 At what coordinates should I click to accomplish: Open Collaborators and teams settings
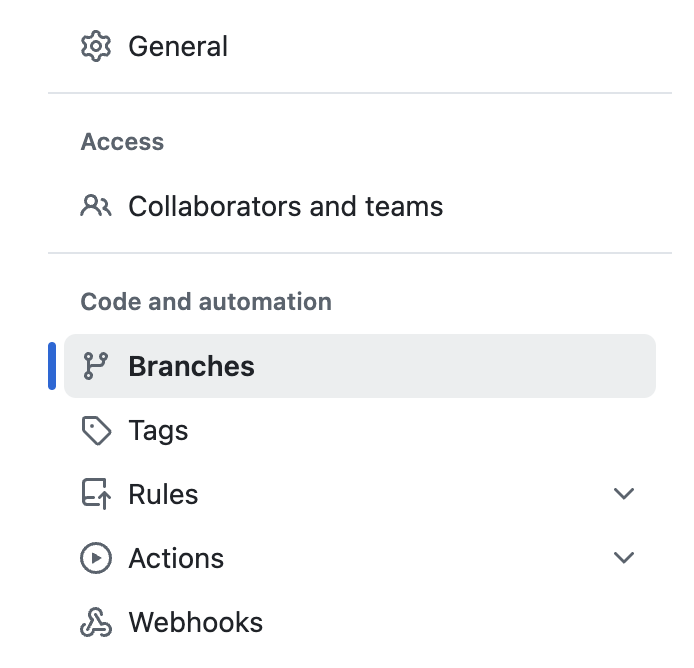pos(285,206)
